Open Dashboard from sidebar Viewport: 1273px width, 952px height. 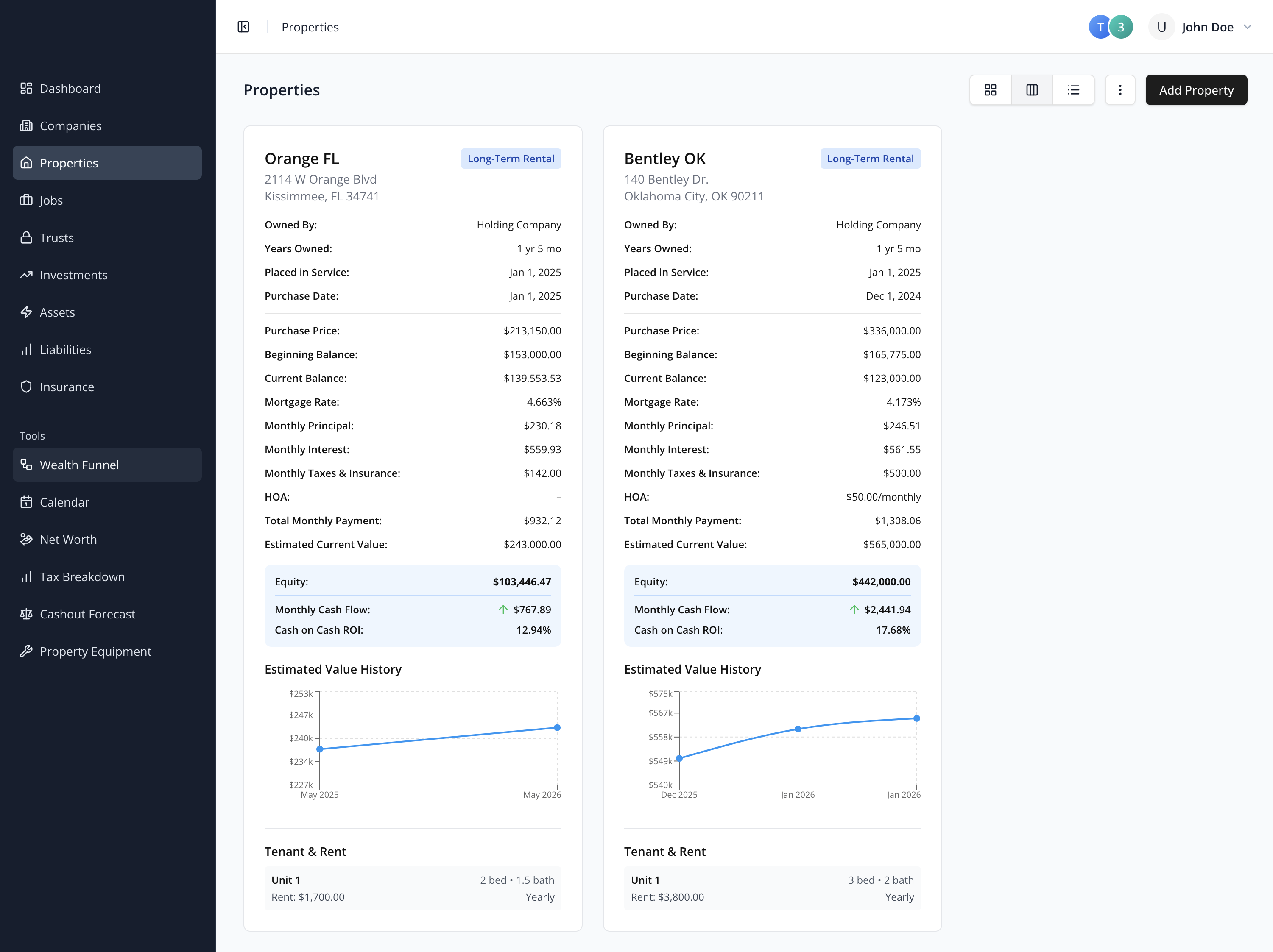click(107, 88)
